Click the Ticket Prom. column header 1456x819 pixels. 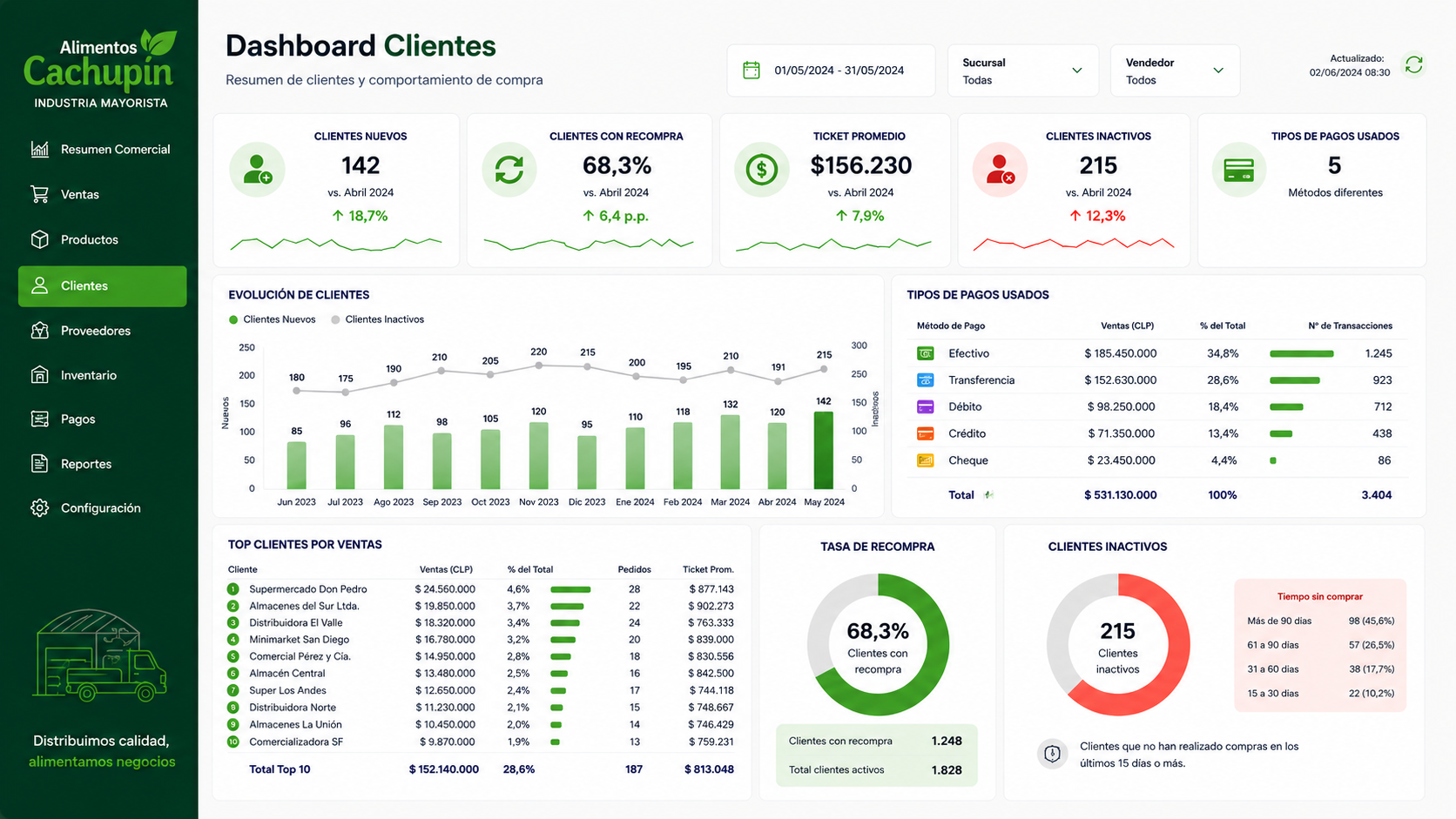tap(708, 569)
